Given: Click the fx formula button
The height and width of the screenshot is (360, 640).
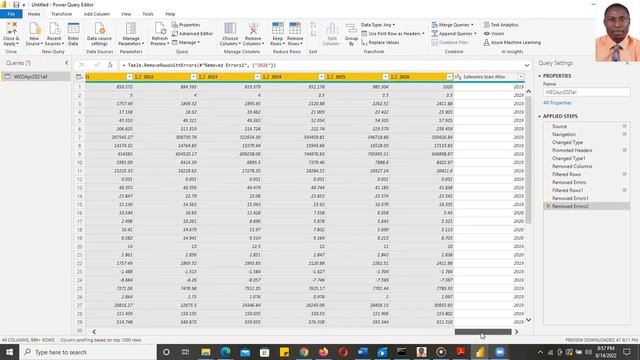Looking at the screenshot, I should click(x=110, y=65).
